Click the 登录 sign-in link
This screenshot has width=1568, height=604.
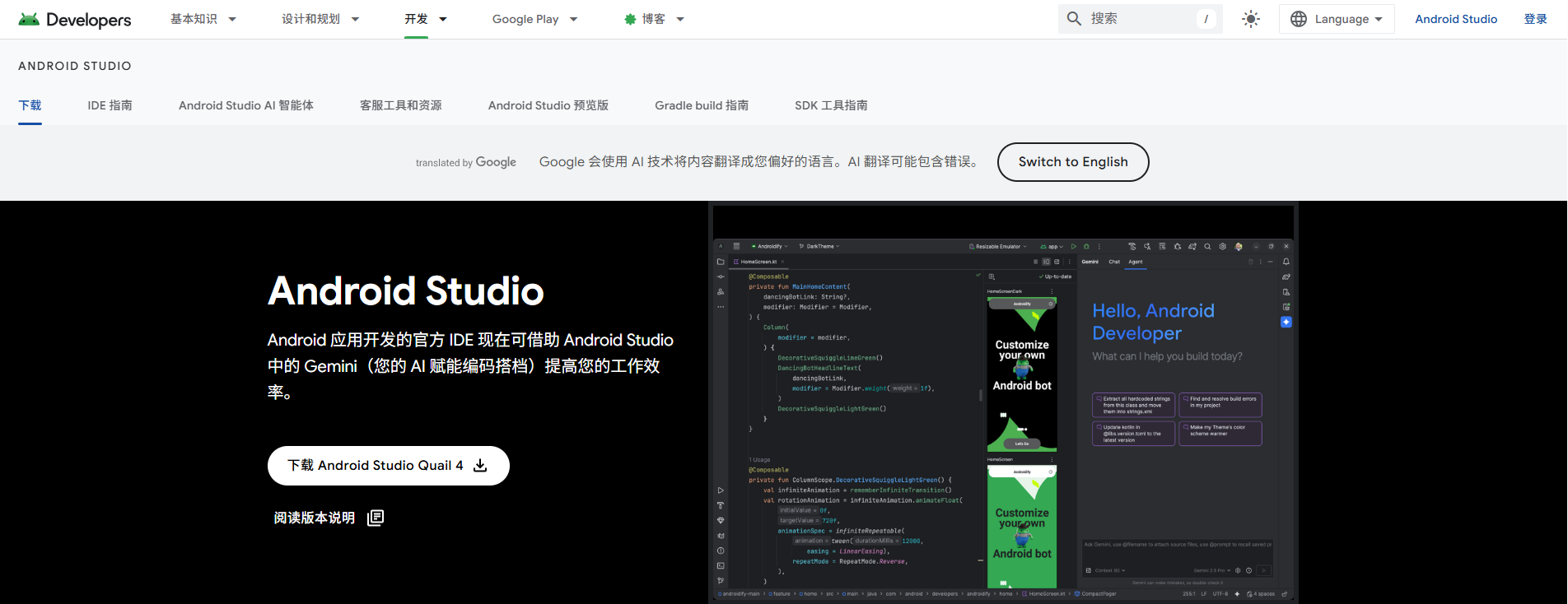click(1536, 19)
